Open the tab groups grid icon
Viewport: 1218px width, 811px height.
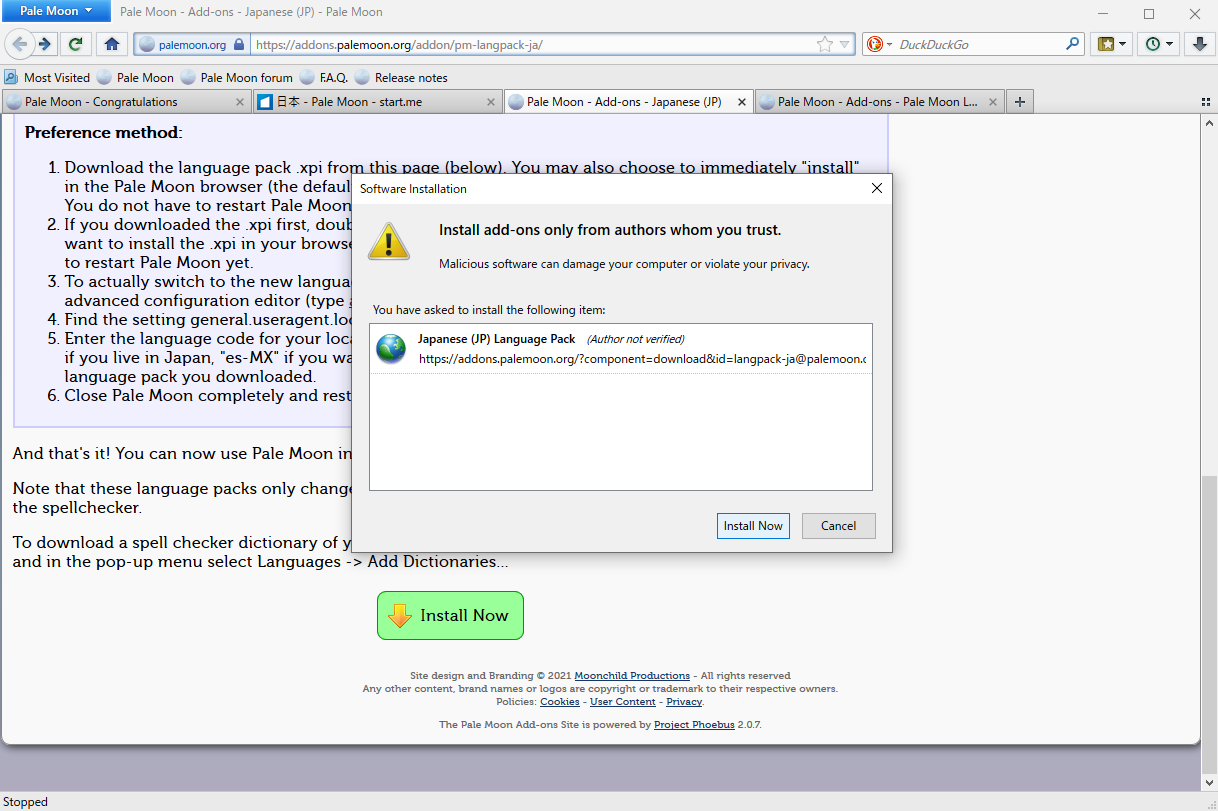pos(1205,102)
